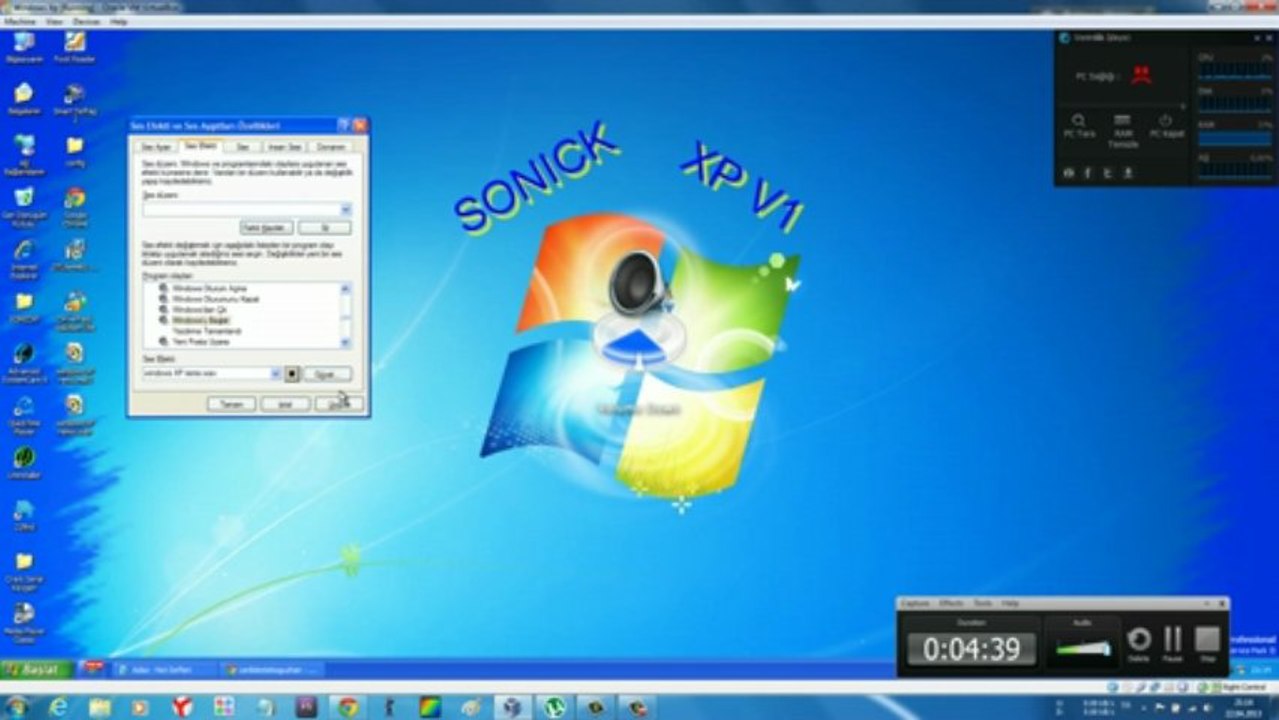Viewport: 1279px width, 720px height.
Task: Select the QuickTime Player desktop icon
Action: pos(24,414)
